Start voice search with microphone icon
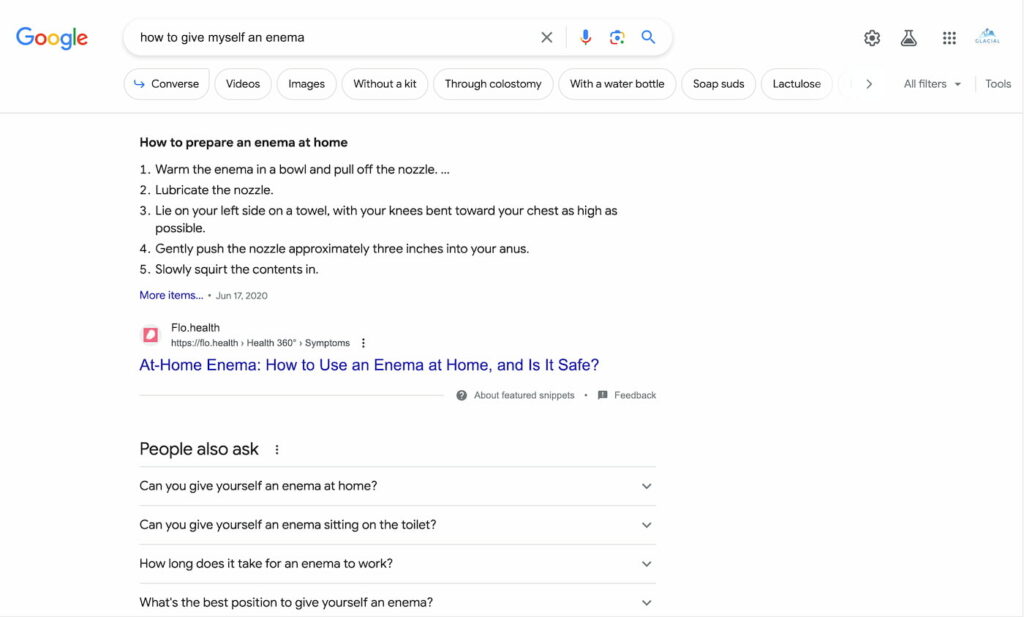The height and width of the screenshot is (617, 1024). [585, 37]
